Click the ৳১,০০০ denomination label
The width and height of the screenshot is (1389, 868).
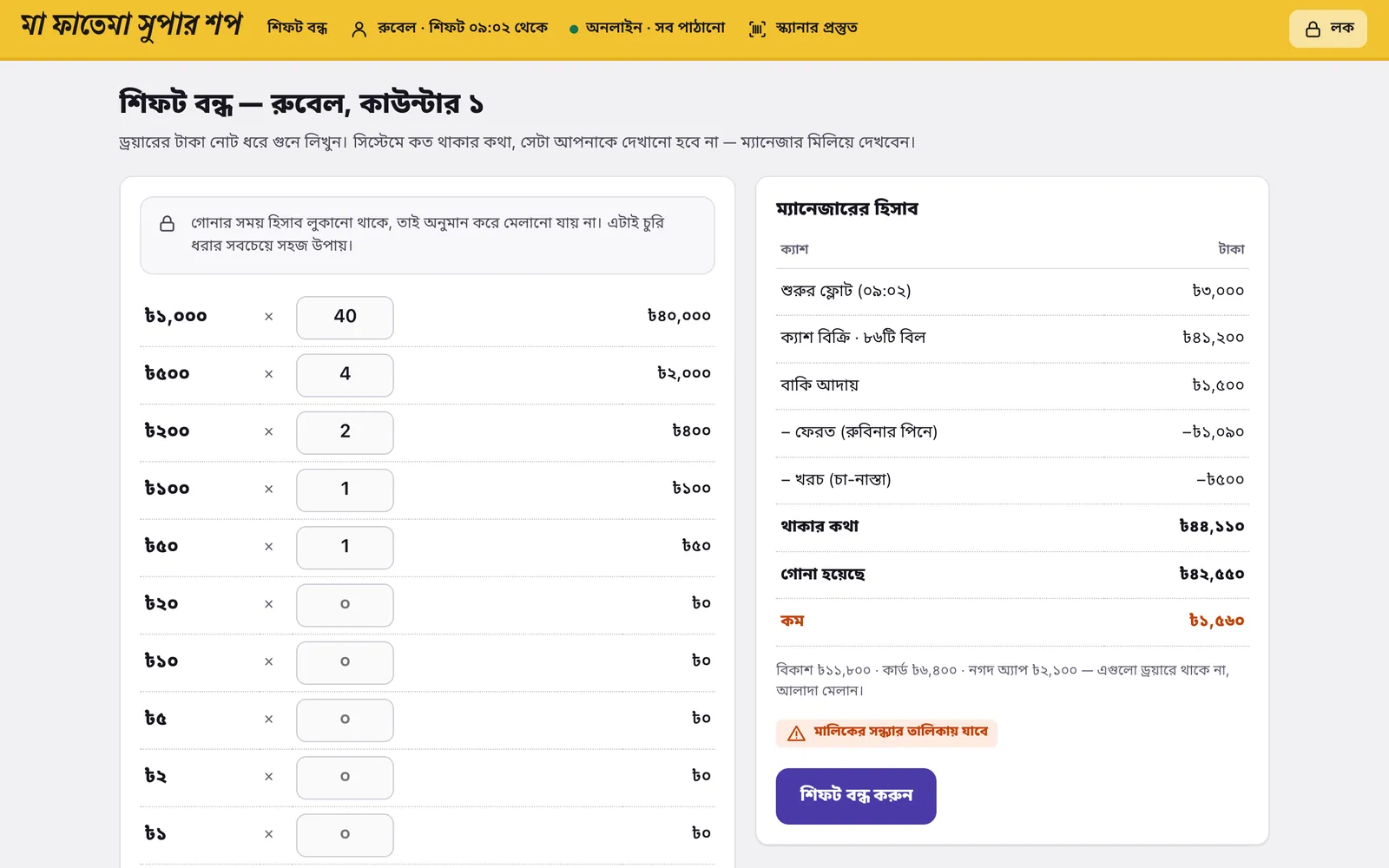point(175,316)
